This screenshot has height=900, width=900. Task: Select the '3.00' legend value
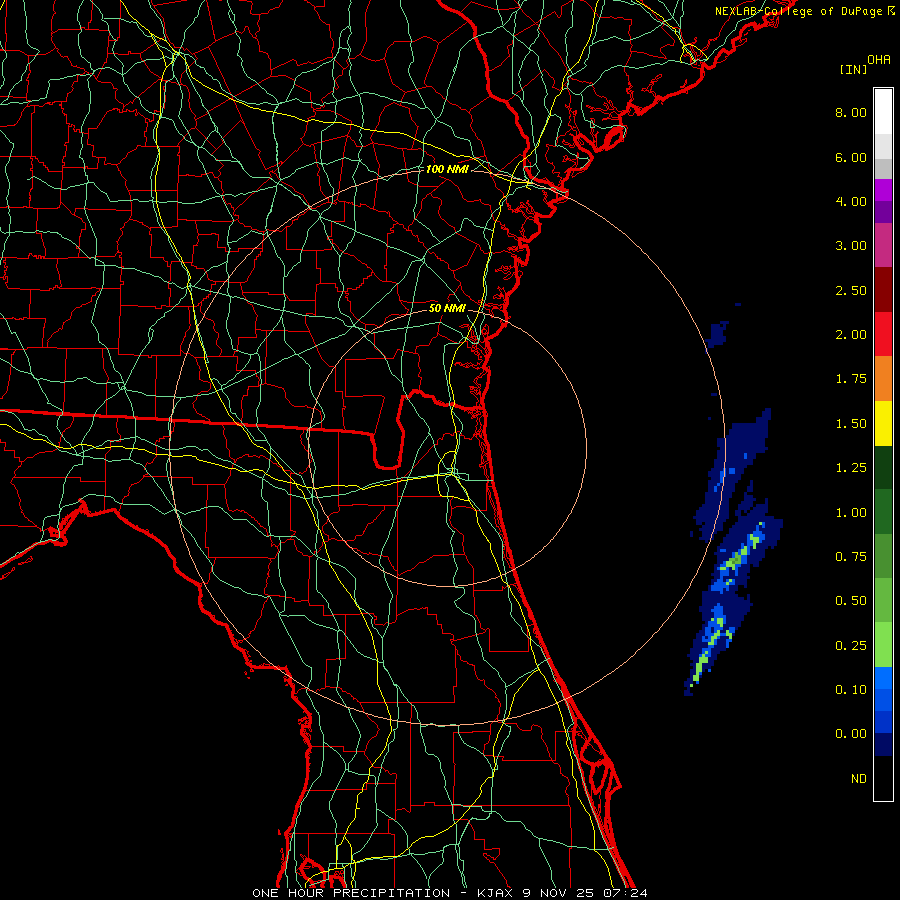coord(851,246)
